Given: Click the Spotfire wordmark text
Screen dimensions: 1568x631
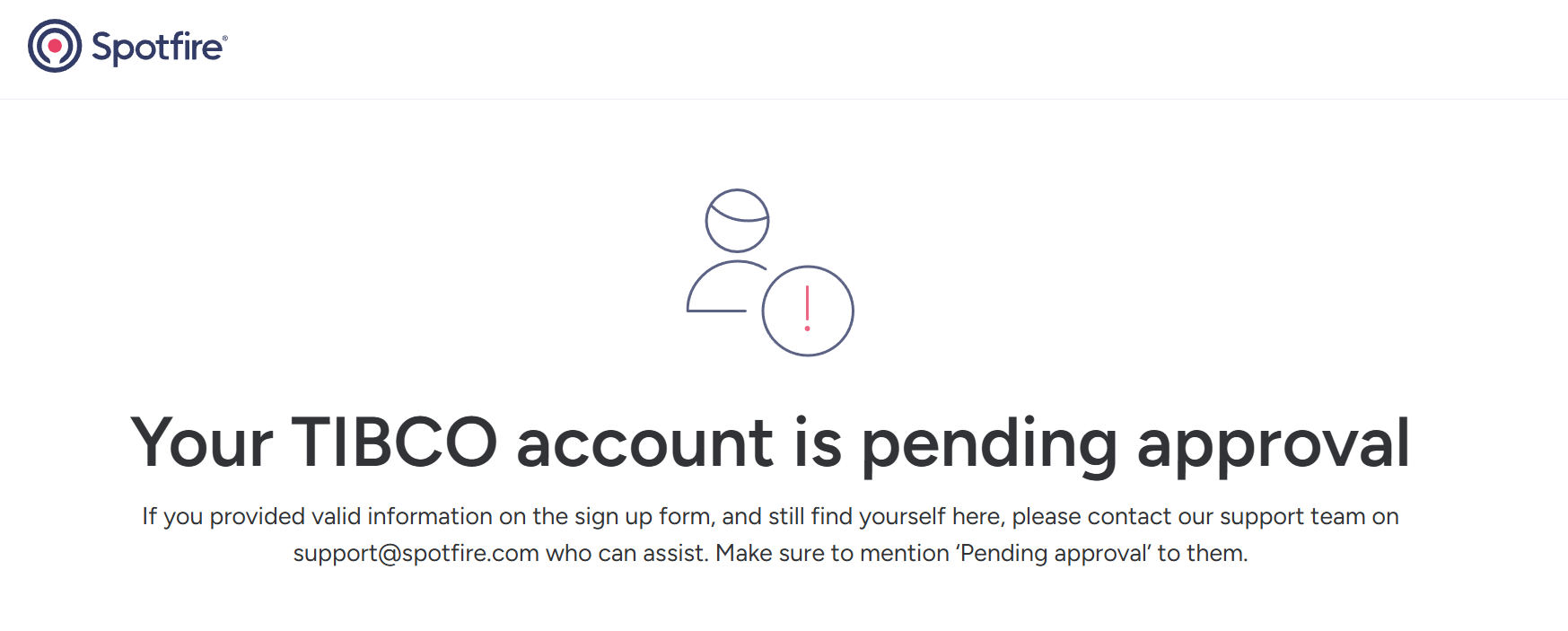Looking at the screenshot, I should click(x=156, y=47).
